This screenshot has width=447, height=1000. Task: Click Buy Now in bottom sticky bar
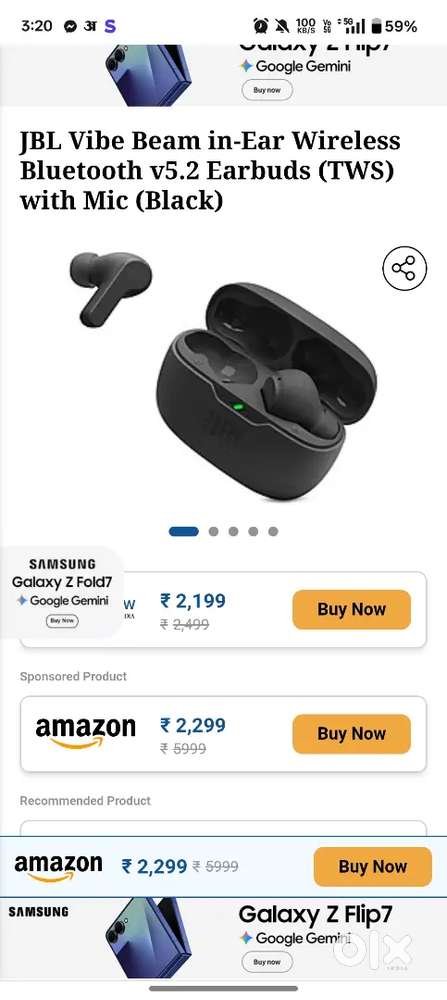[372, 867]
